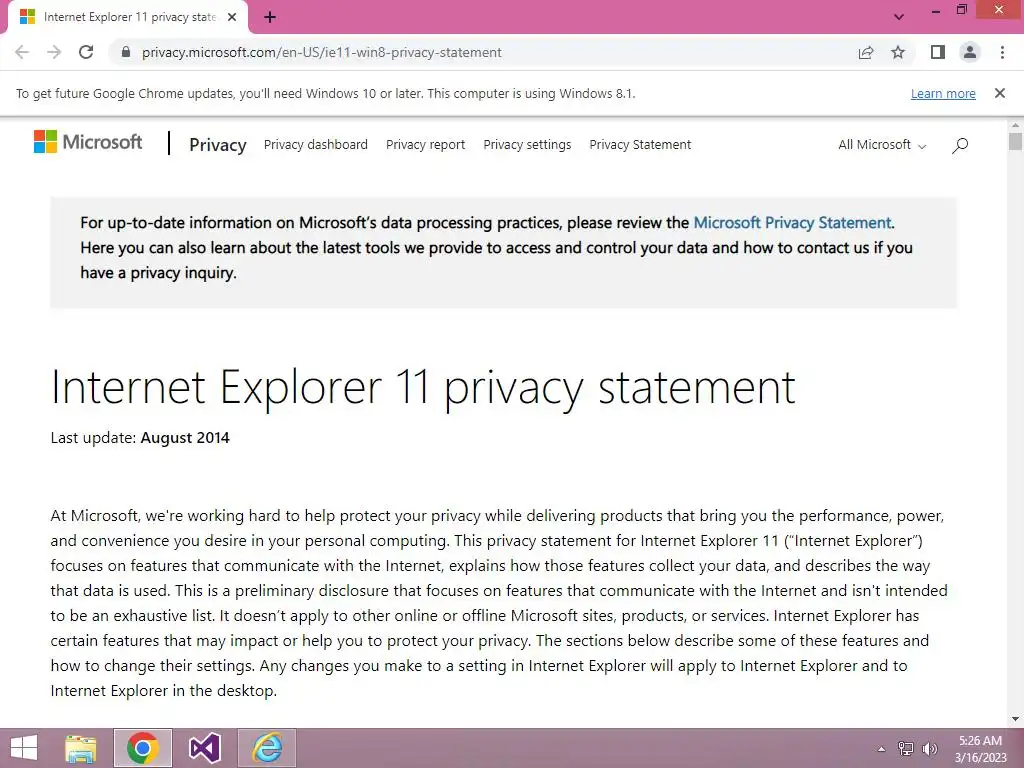
Task: Open new tab with plus button
Action: (x=270, y=17)
